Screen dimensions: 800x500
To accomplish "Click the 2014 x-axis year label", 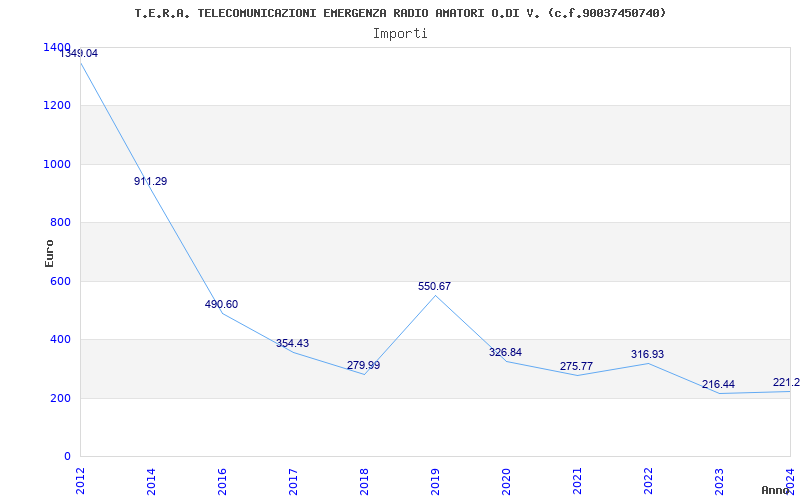I will tap(151, 481).
